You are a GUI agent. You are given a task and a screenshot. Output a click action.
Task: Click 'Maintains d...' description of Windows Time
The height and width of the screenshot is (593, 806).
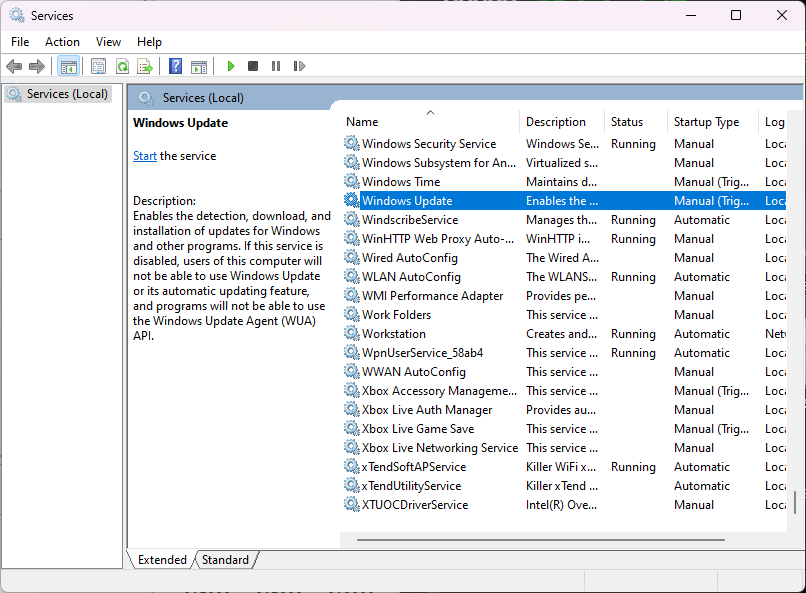tap(561, 181)
